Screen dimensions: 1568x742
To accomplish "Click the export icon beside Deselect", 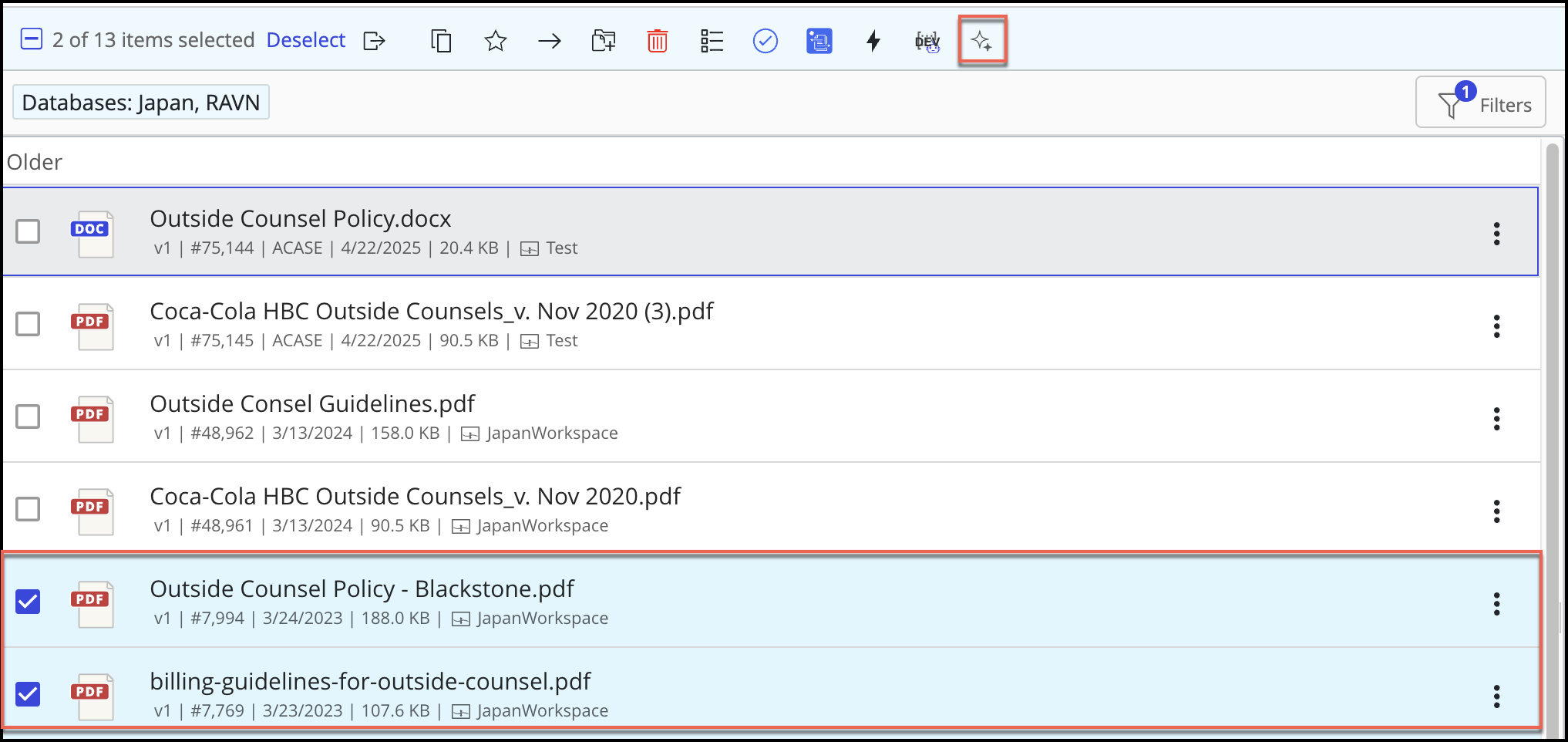I will (374, 41).
